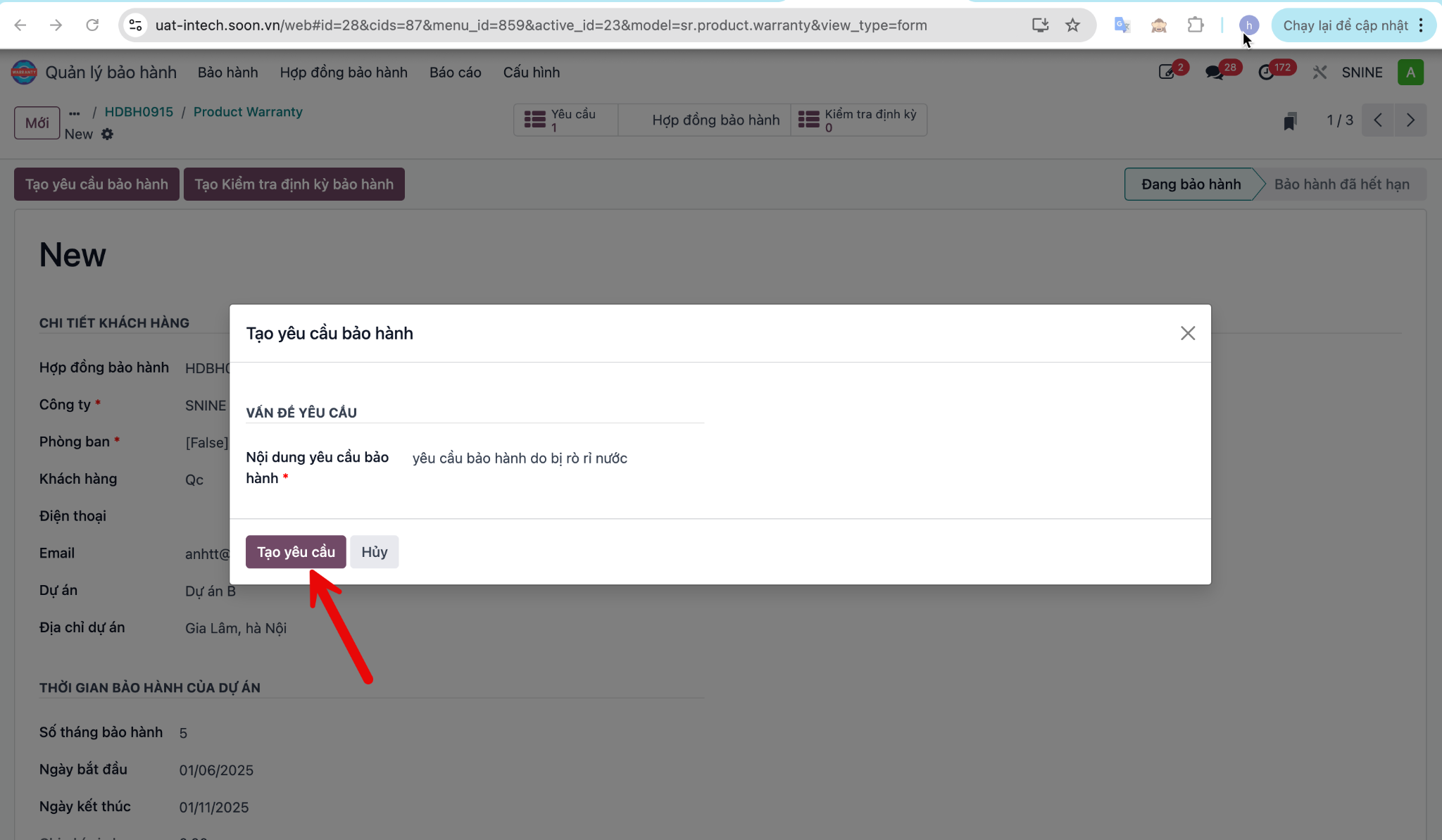Open user avatar A menu
This screenshot has width=1442, height=840.
point(1410,73)
